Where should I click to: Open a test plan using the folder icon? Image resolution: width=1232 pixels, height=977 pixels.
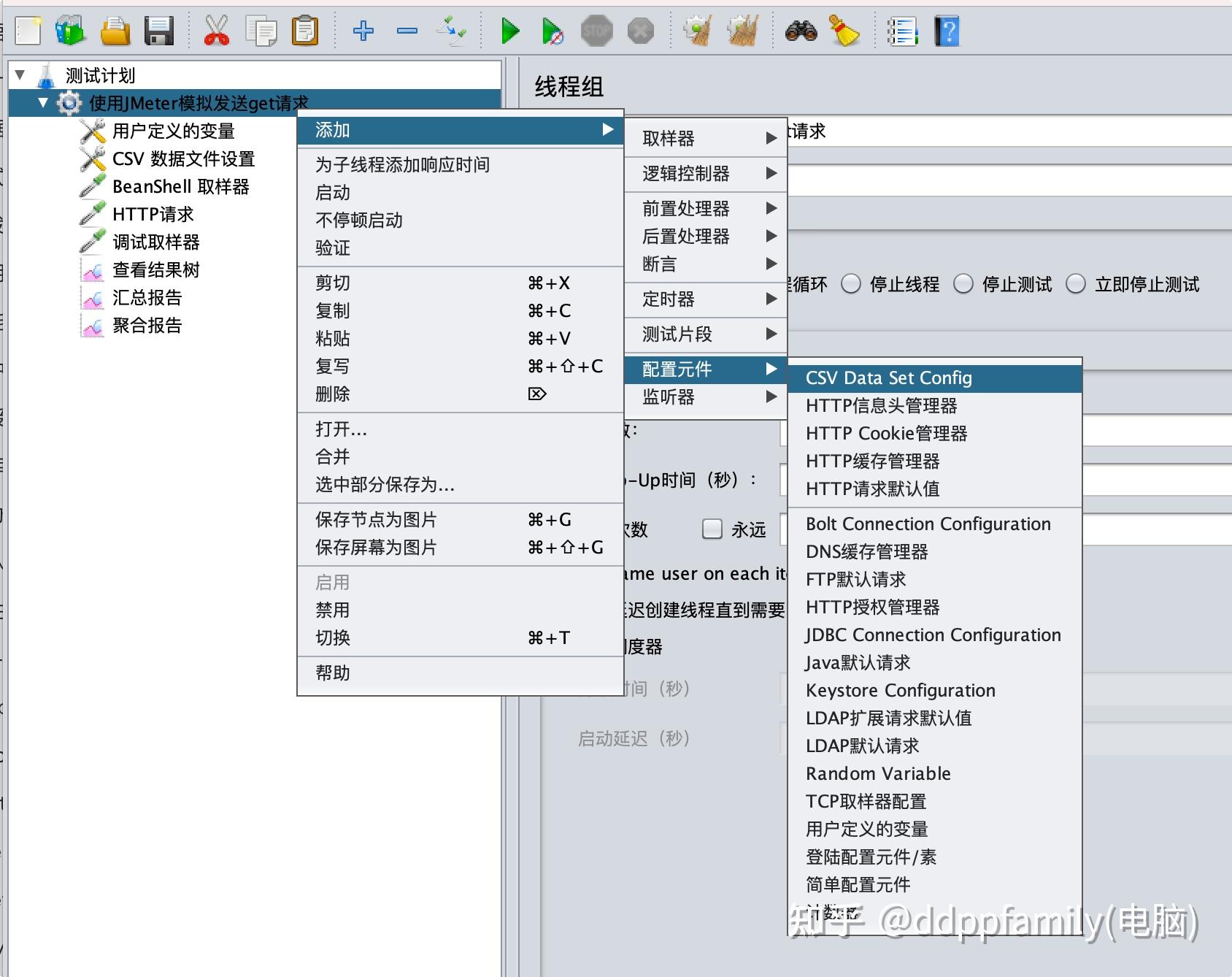click(117, 31)
